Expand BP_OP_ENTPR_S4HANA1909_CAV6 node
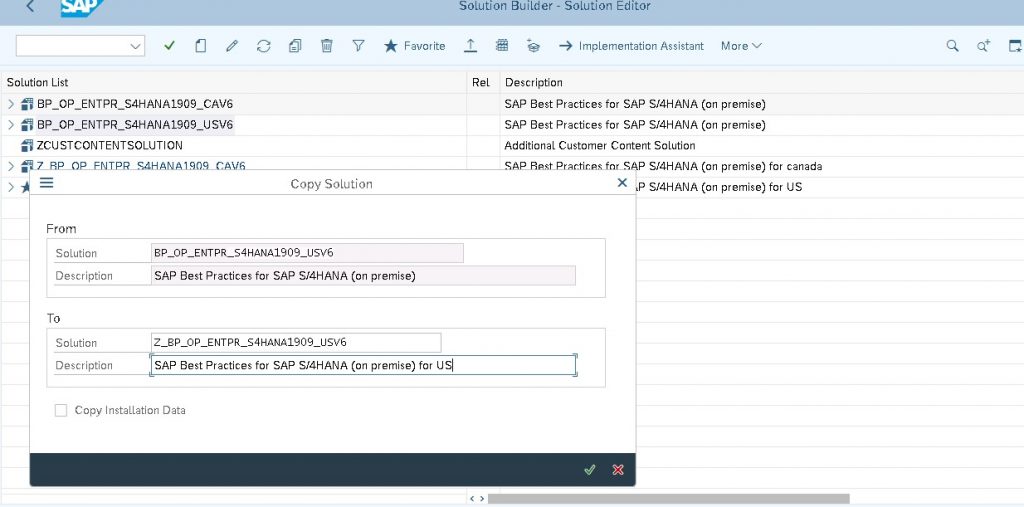The image size is (1024, 507). (x=11, y=104)
